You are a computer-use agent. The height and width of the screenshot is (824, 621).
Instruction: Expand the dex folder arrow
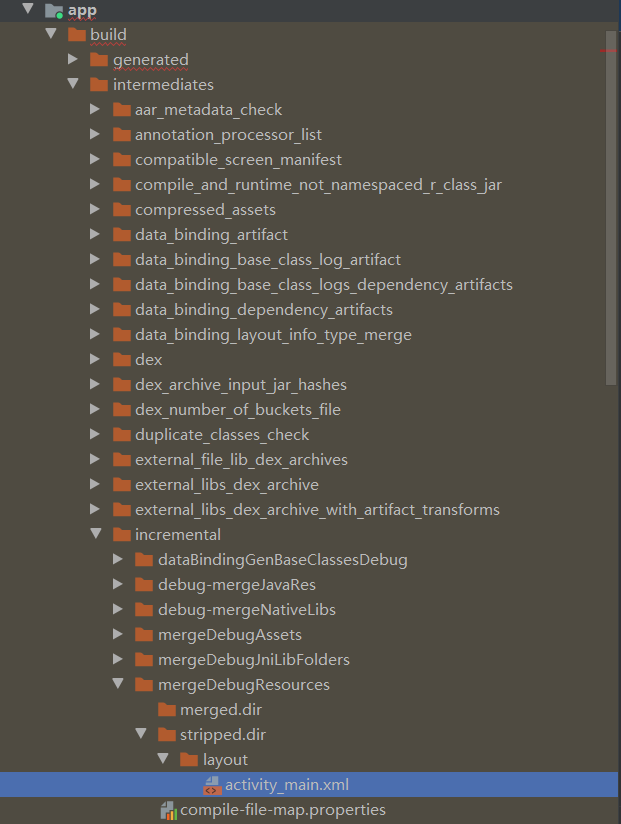(x=95, y=359)
